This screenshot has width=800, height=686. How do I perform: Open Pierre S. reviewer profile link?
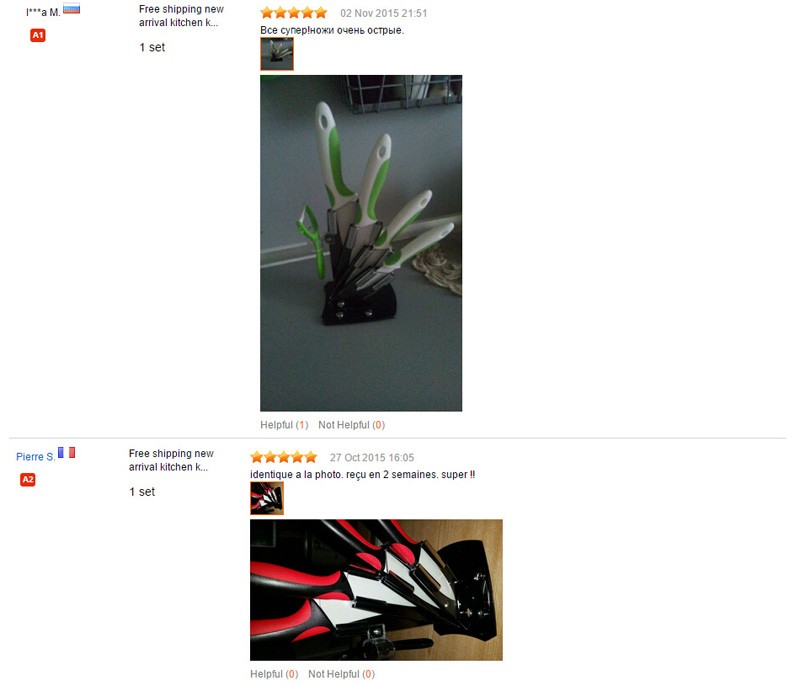35,456
